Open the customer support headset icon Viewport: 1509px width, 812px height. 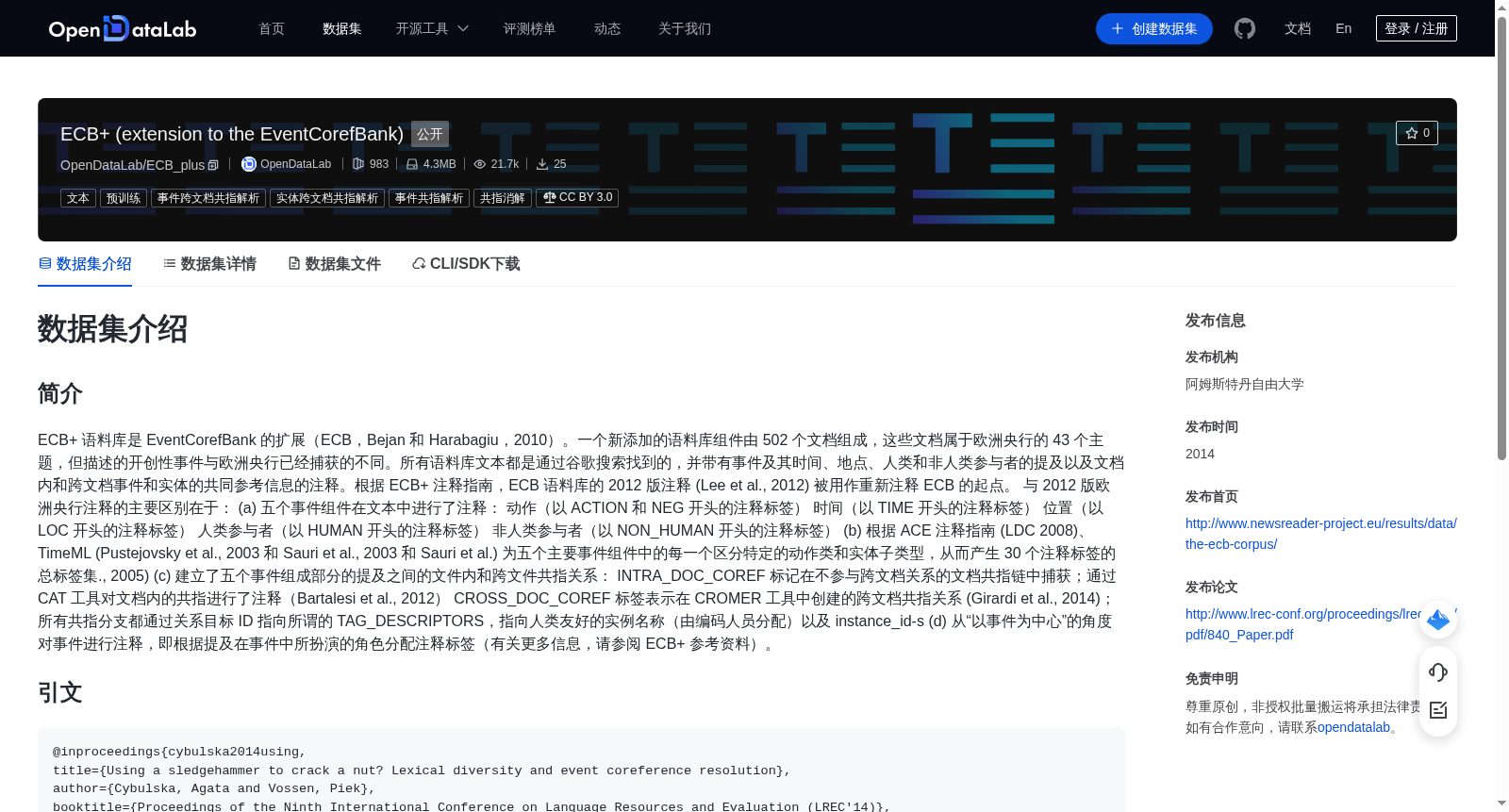click(1438, 671)
